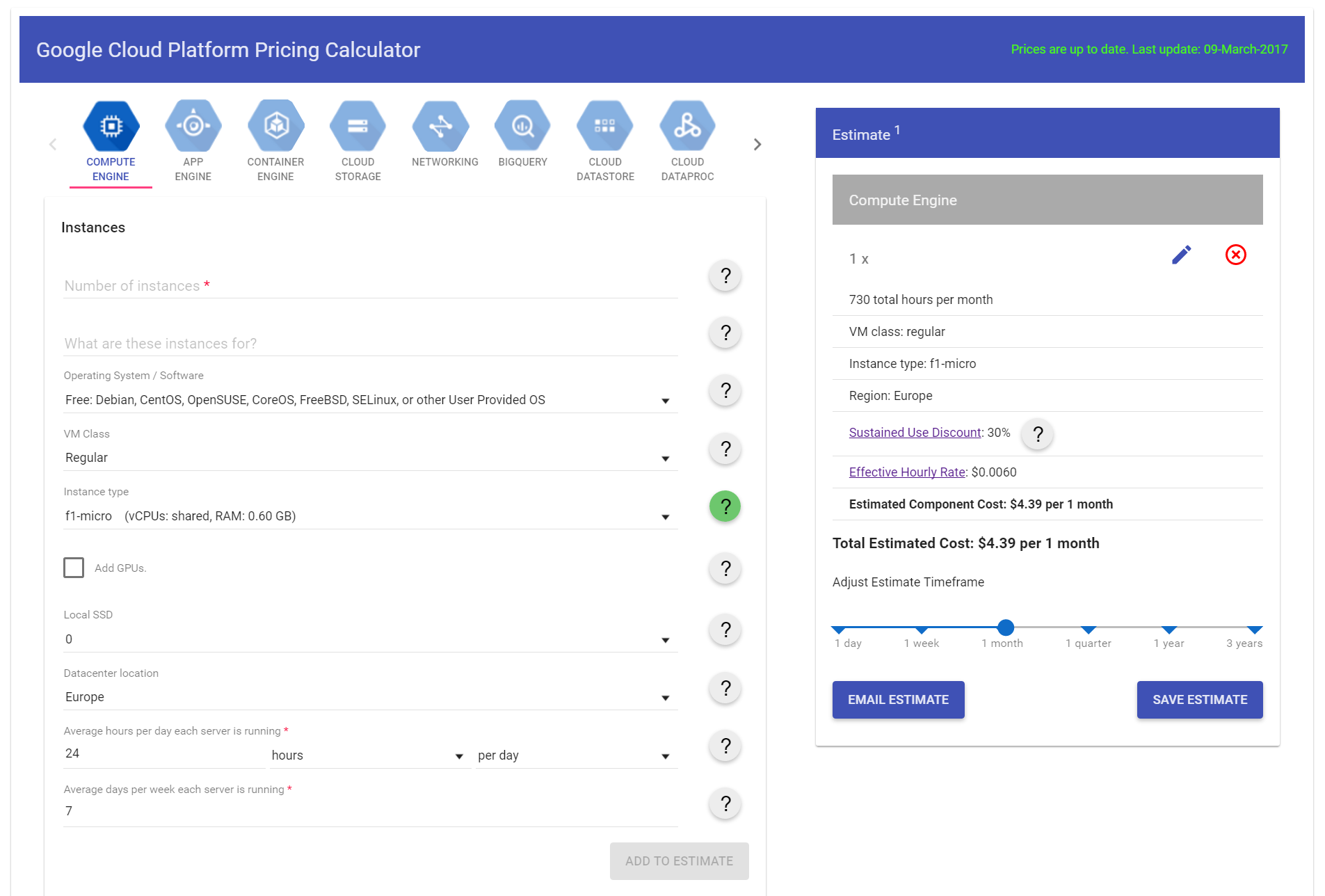Click the Number of instances field
The width and height of the screenshot is (1325, 896).
(x=370, y=286)
